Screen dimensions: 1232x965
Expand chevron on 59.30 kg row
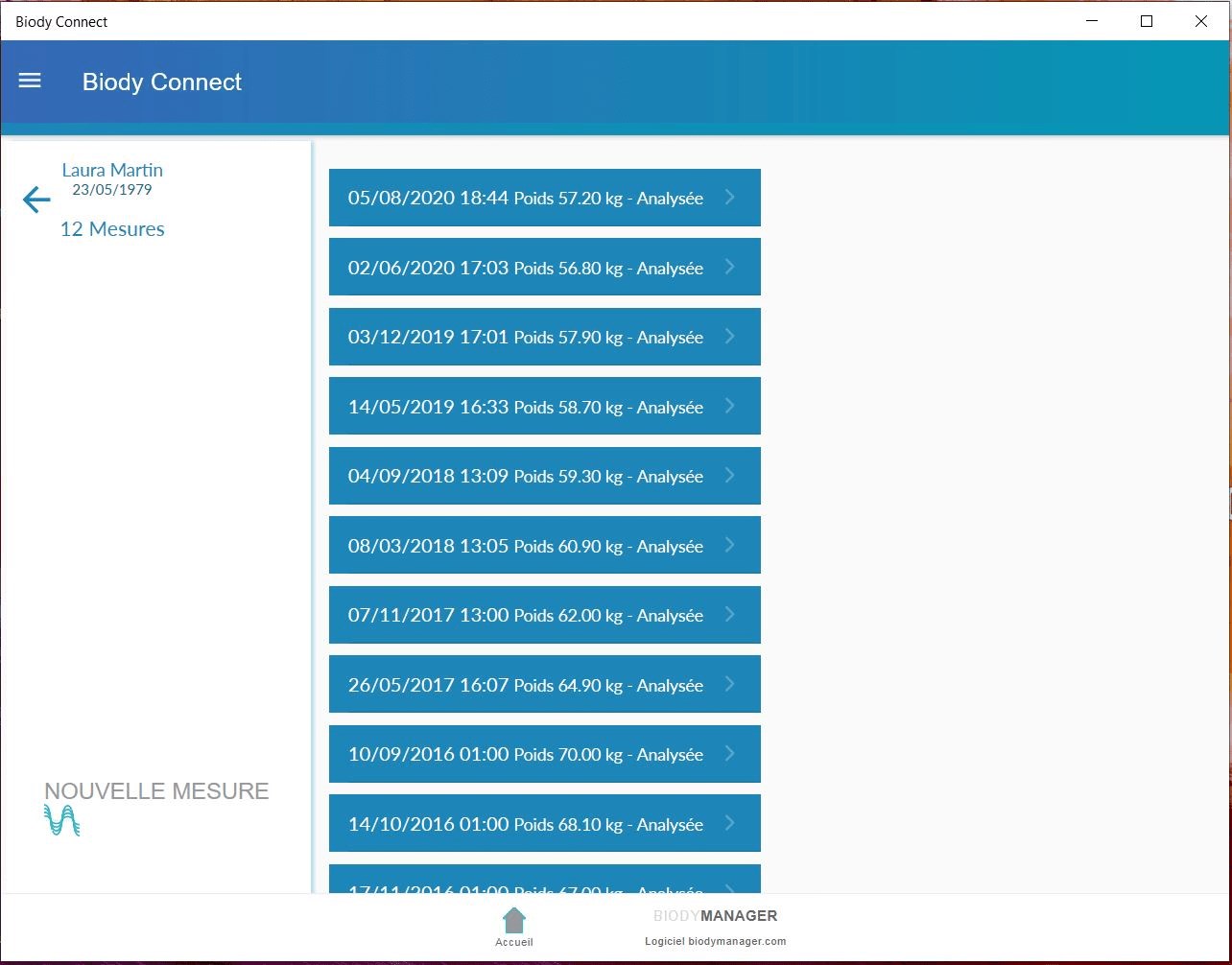click(729, 475)
